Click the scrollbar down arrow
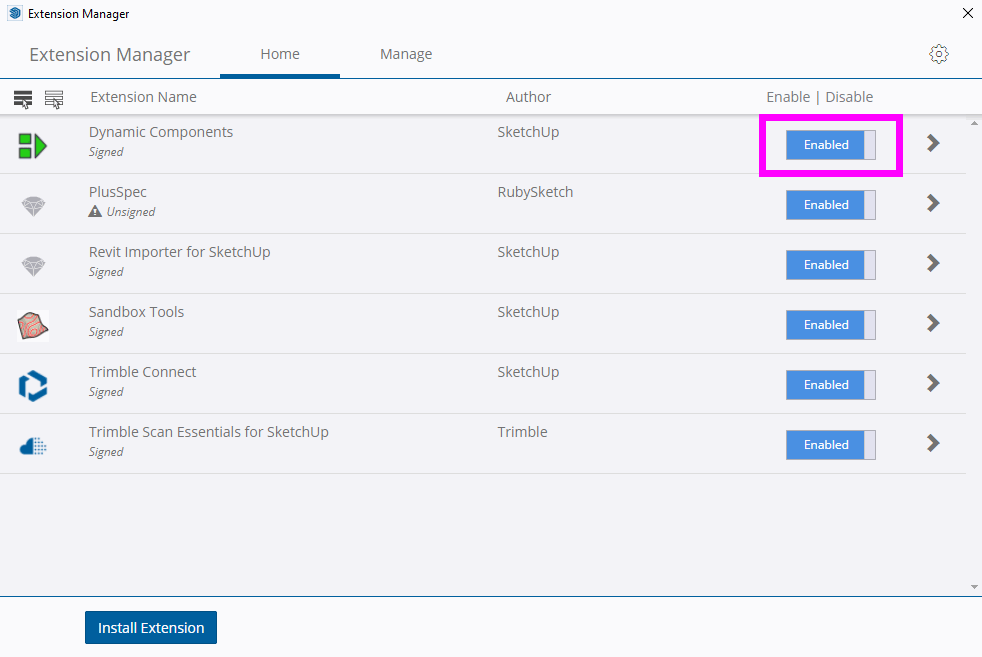982x657 pixels. [x=974, y=587]
